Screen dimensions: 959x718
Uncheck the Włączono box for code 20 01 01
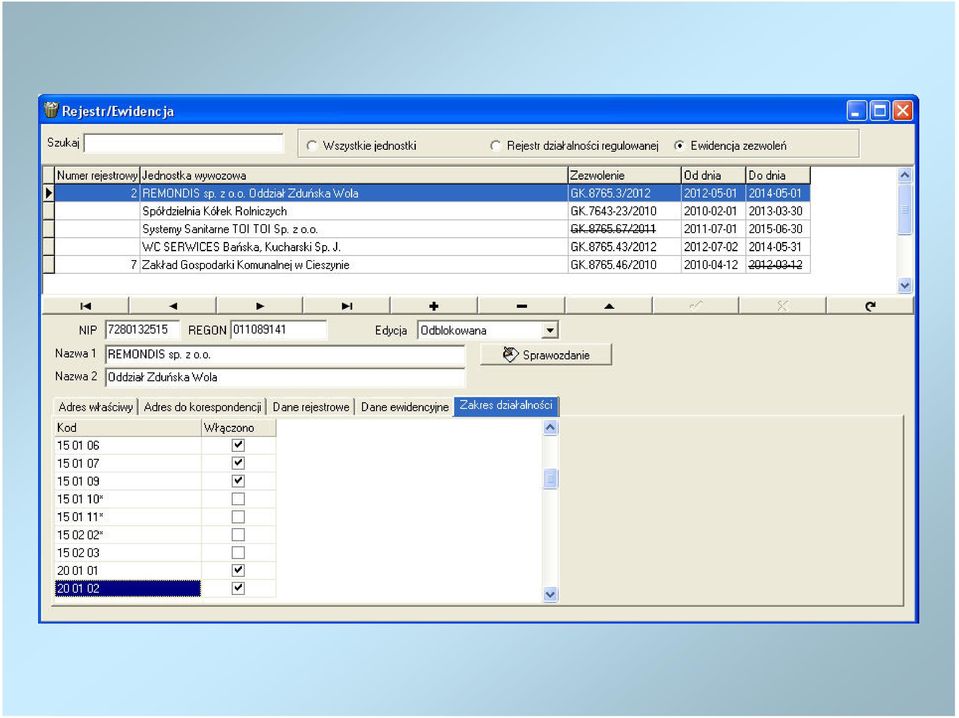click(238, 570)
